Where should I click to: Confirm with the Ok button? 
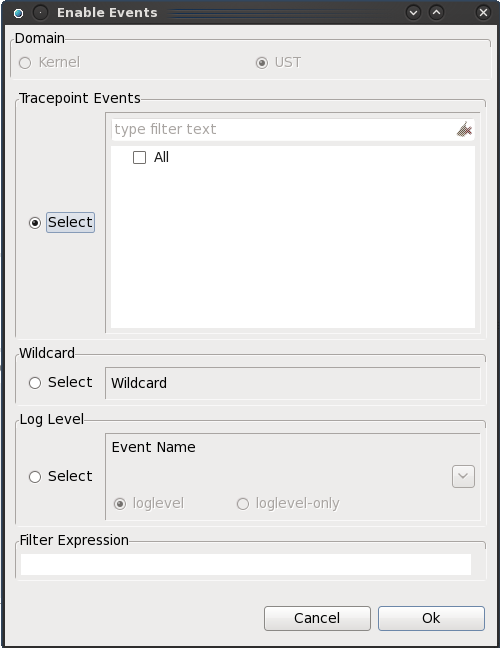pos(431,618)
